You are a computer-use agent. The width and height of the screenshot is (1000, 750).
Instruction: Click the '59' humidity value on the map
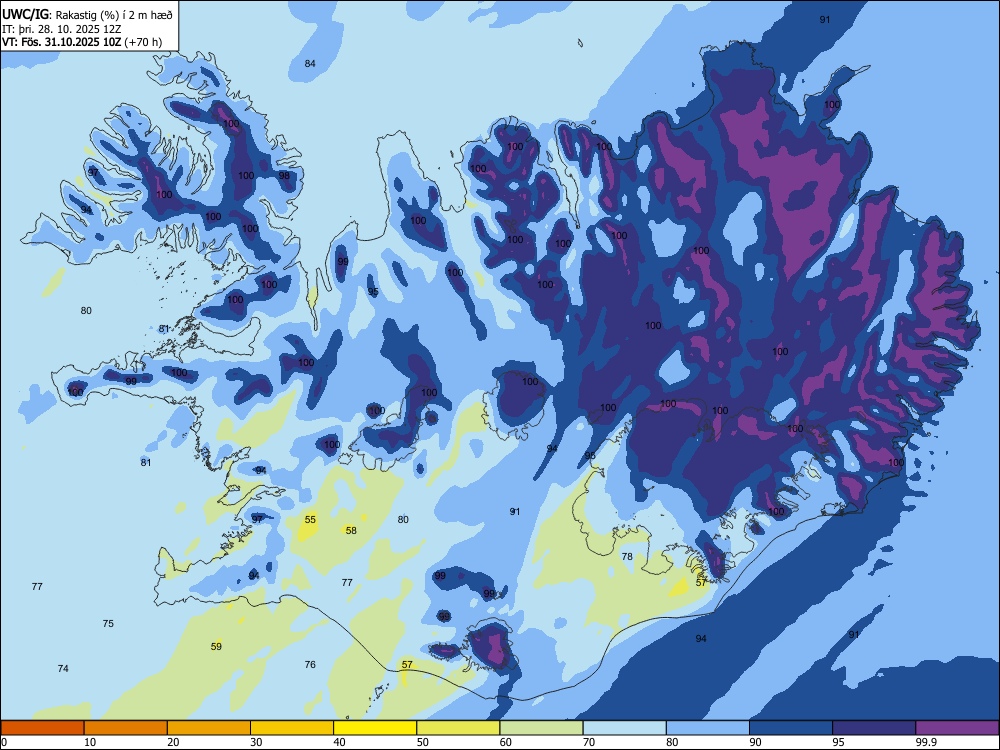coord(216,647)
